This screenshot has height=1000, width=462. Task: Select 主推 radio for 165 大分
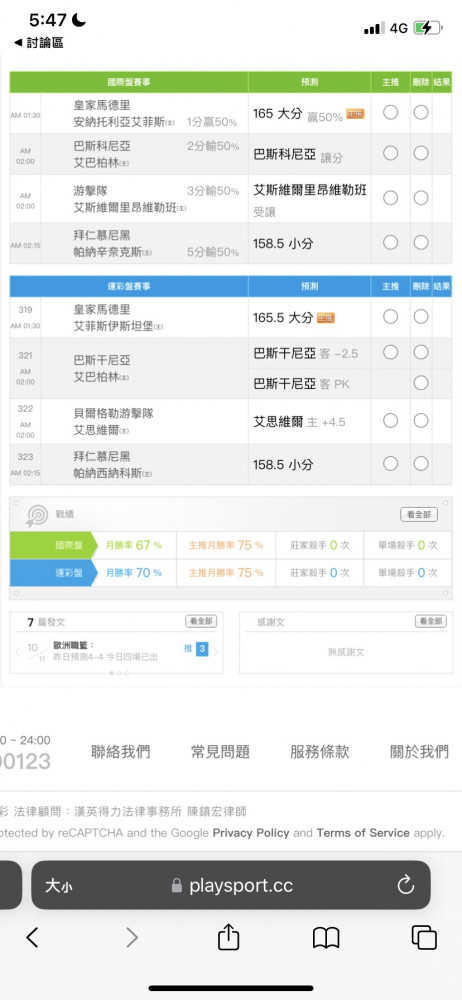pyautogui.click(x=391, y=113)
